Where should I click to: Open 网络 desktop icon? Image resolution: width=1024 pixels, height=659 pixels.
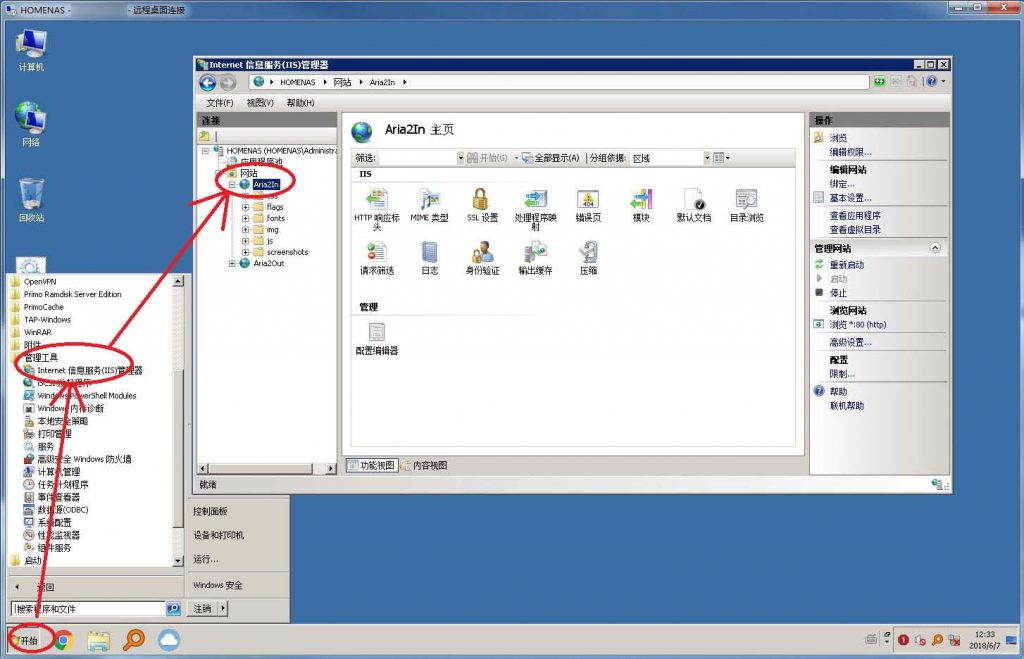[x=31, y=124]
